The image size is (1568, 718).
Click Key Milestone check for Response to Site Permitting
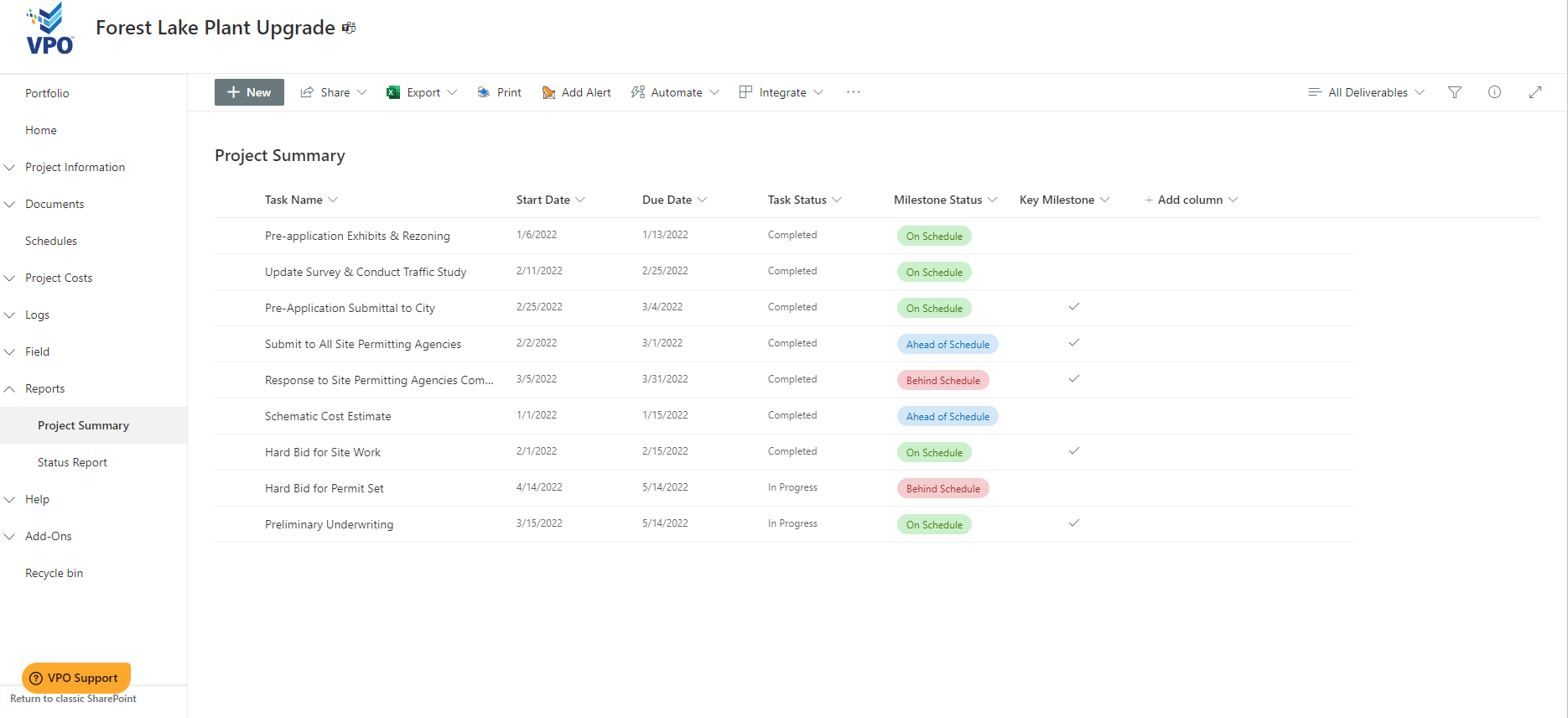(x=1073, y=378)
